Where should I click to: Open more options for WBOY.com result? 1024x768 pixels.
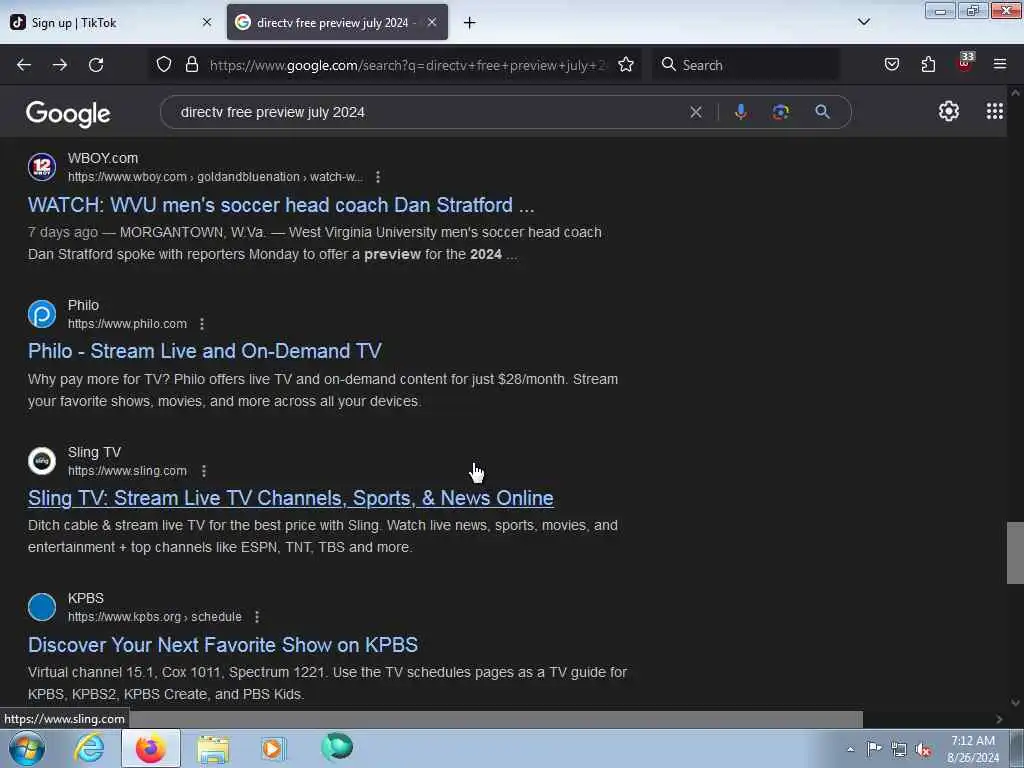click(x=377, y=177)
